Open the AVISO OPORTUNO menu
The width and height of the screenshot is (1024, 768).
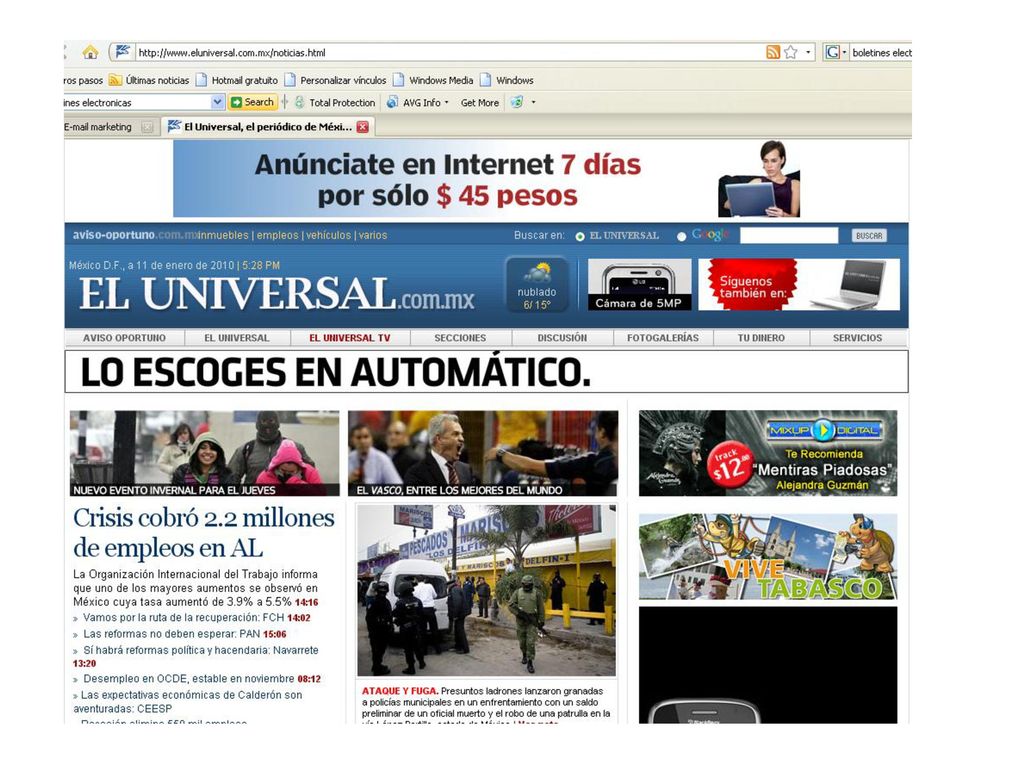[x=124, y=338]
